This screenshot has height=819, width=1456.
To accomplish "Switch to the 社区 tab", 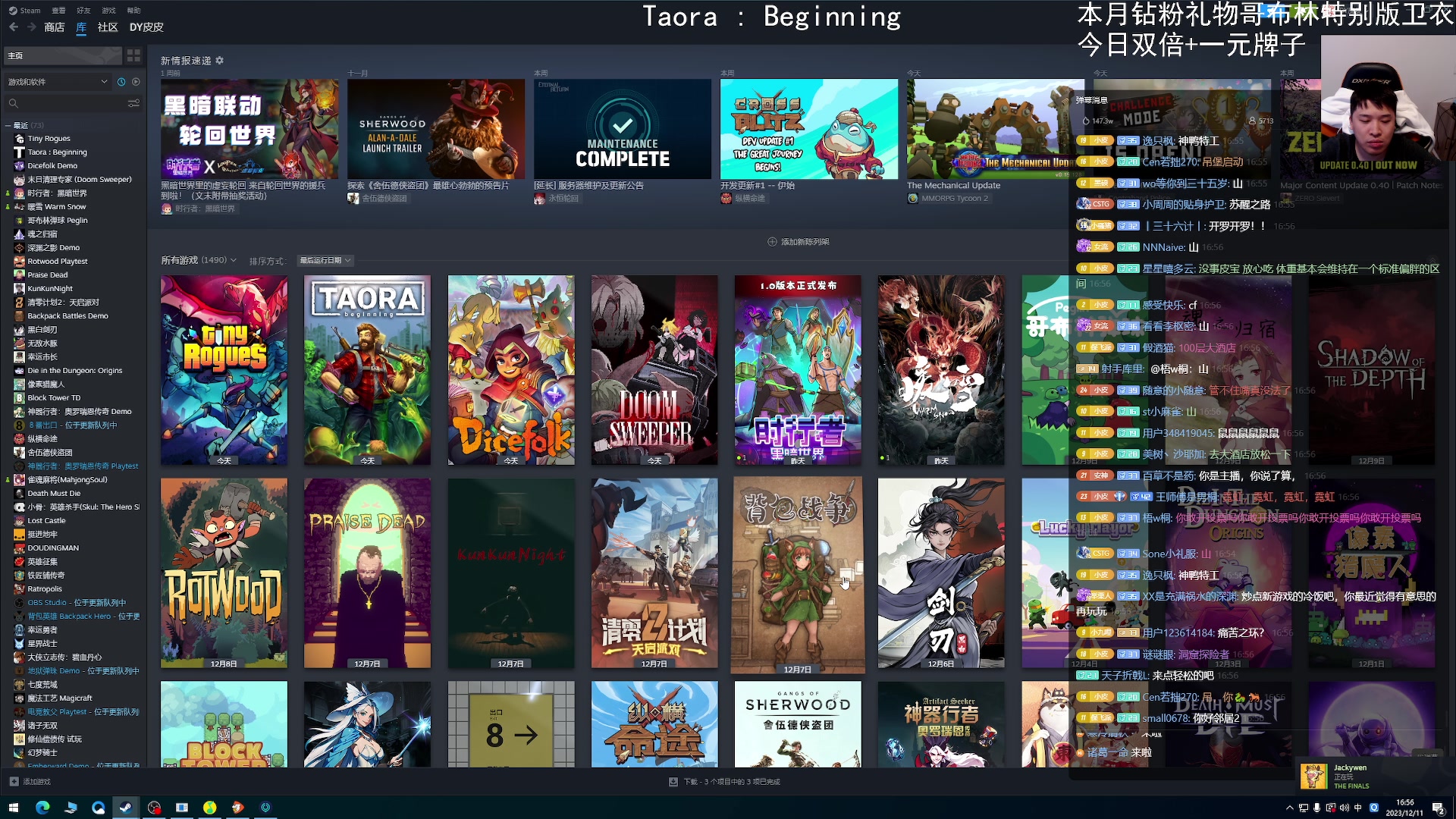I will click(x=108, y=27).
